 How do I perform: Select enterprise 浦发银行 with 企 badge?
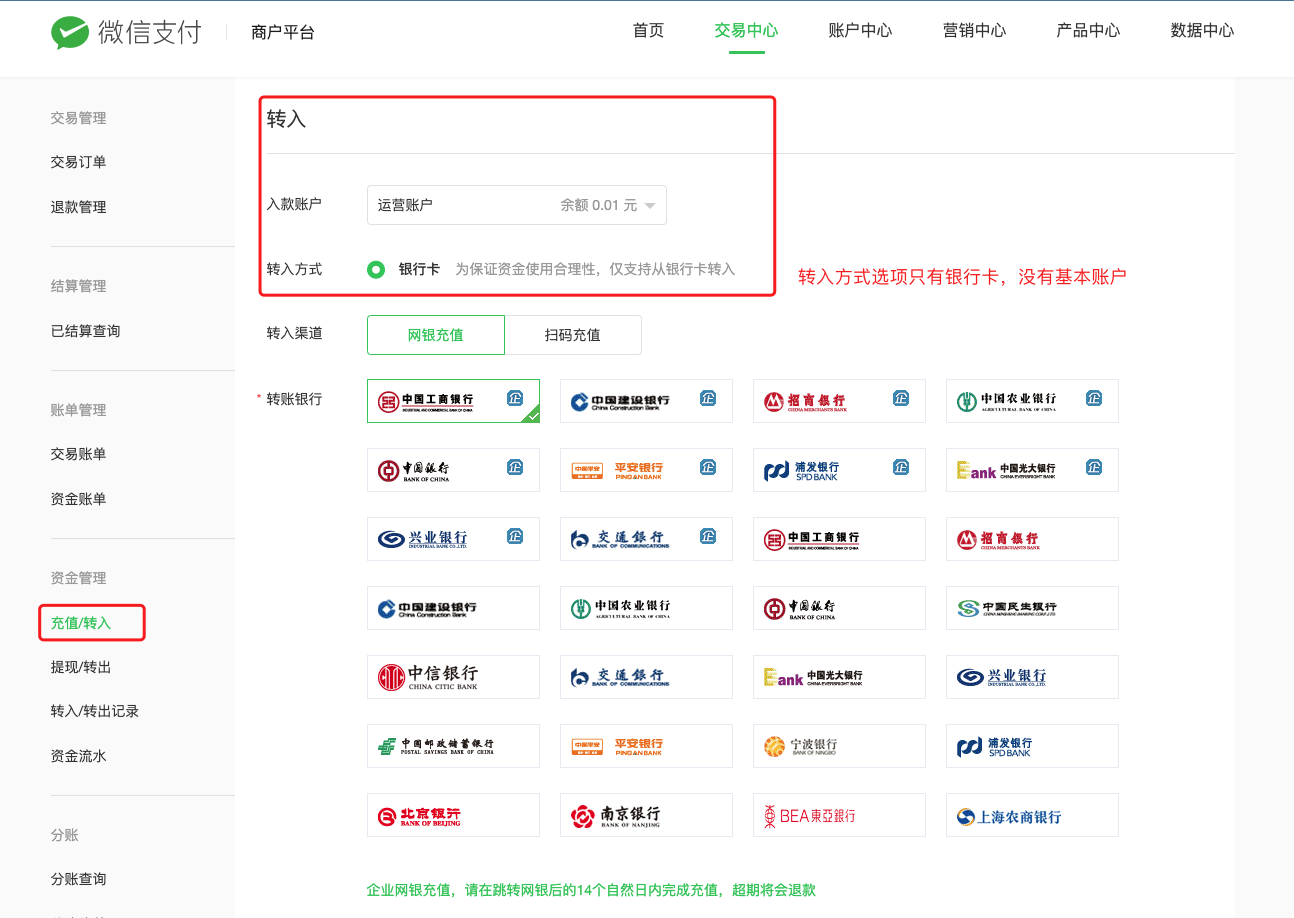coord(839,470)
